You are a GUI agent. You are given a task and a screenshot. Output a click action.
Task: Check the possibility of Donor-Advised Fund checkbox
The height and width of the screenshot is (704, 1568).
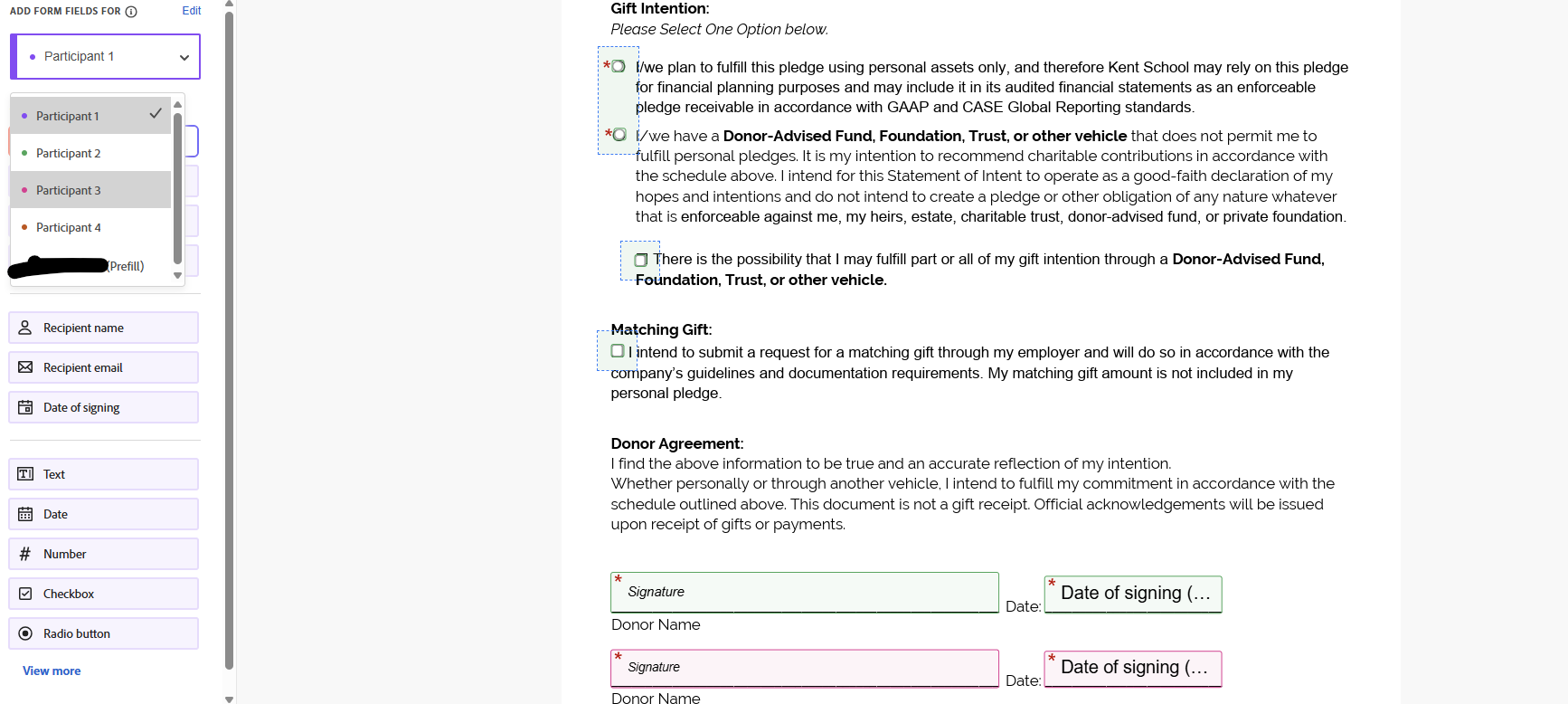click(x=640, y=260)
